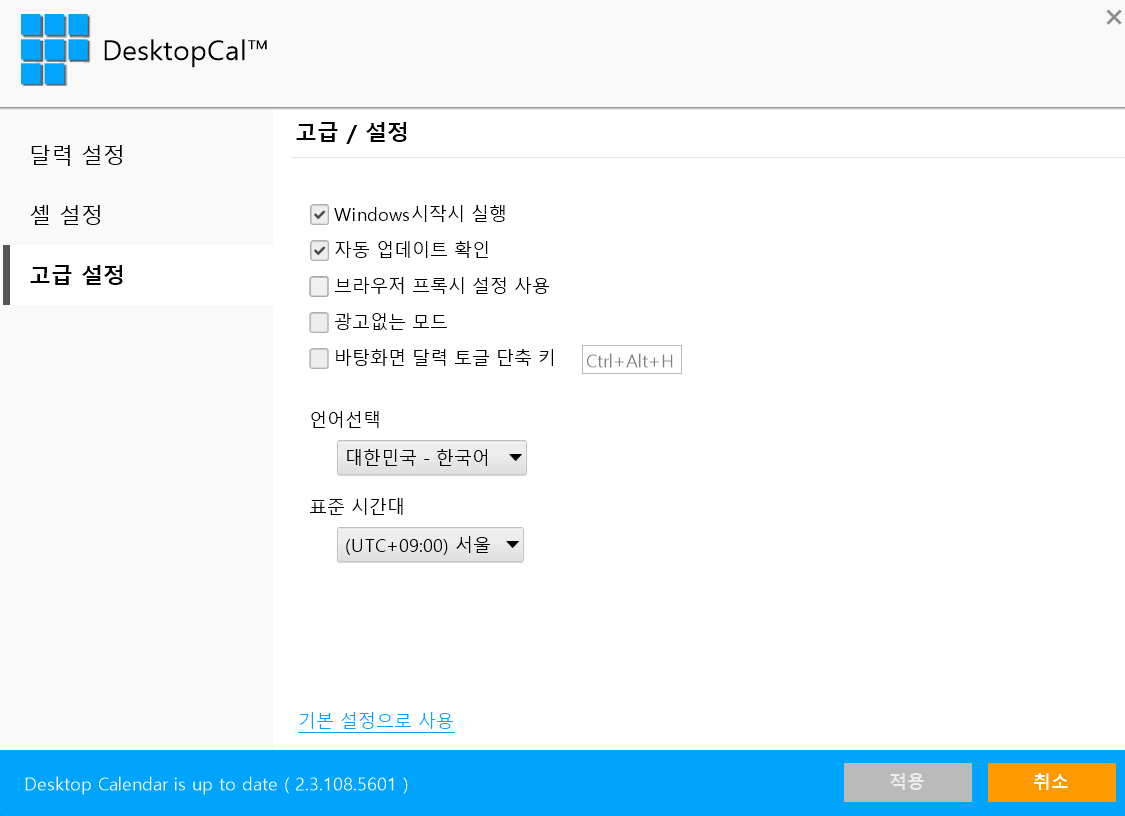Image resolution: width=1125 pixels, height=816 pixels.
Task: Uncheck 자동 업데이트 확인 checkbox
Action: 319,250
